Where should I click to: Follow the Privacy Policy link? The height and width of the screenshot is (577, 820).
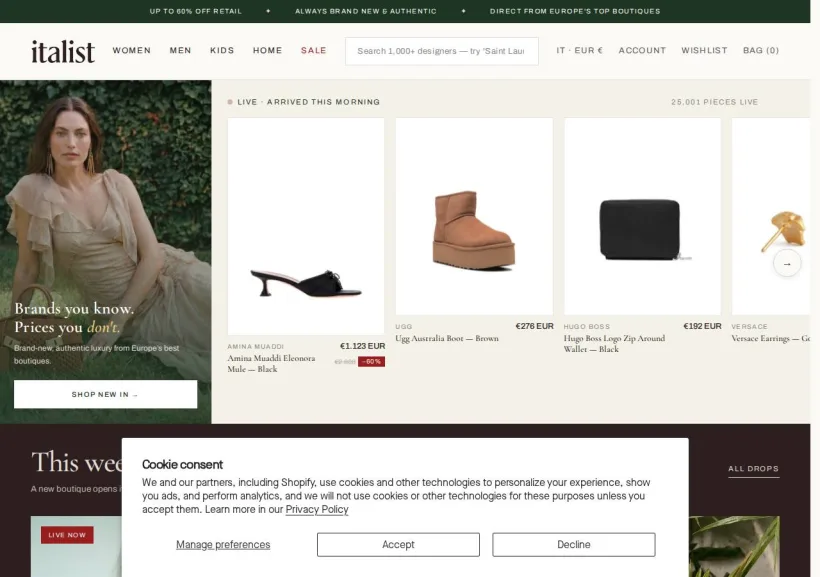pyautogui.click(x=317, y=510)
